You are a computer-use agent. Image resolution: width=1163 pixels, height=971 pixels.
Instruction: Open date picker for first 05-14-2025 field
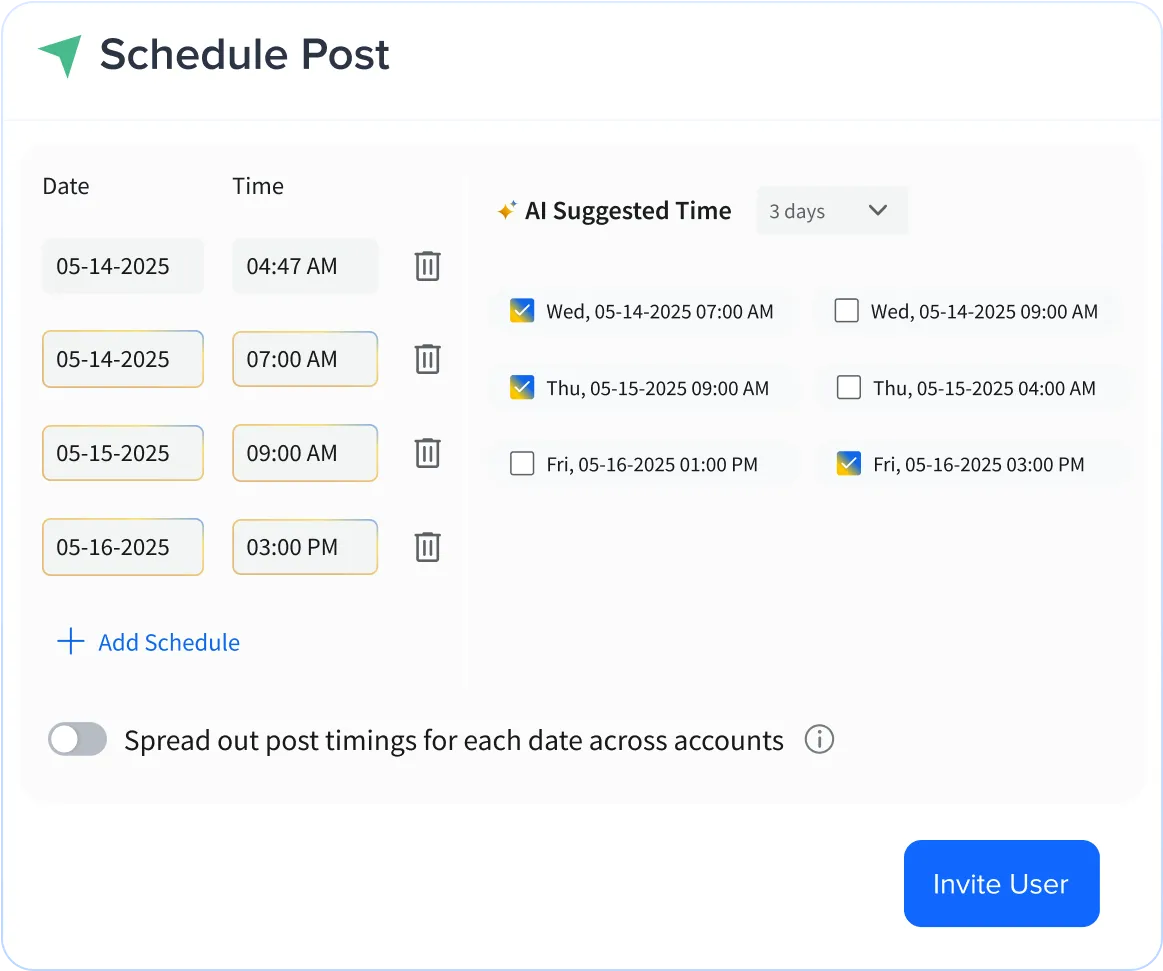(122, 266)
